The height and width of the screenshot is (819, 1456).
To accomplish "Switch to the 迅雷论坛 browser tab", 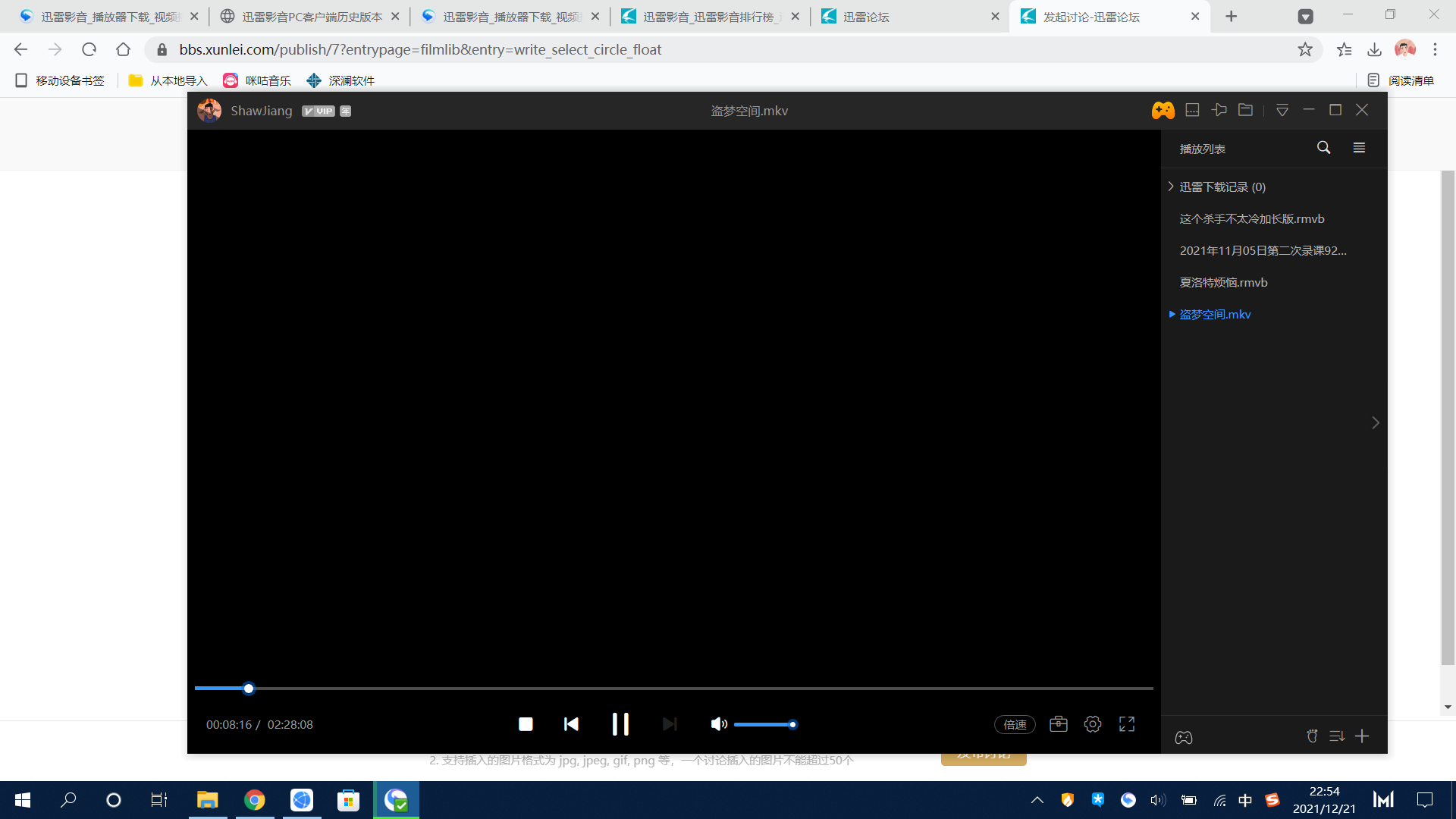I will pos(867,17).
